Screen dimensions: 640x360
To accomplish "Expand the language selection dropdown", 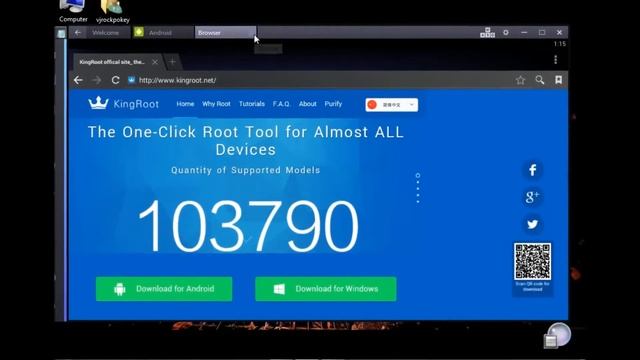I will coord(391,105).
